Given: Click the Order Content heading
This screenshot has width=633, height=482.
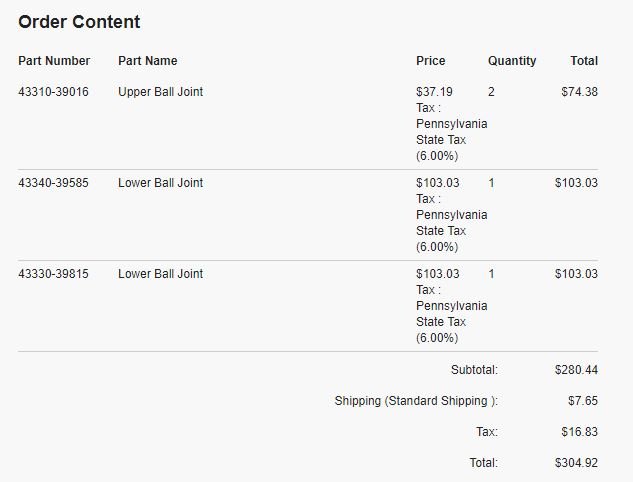Looking at the screenshot, I should pyautogui.click(x=79, y=22).
